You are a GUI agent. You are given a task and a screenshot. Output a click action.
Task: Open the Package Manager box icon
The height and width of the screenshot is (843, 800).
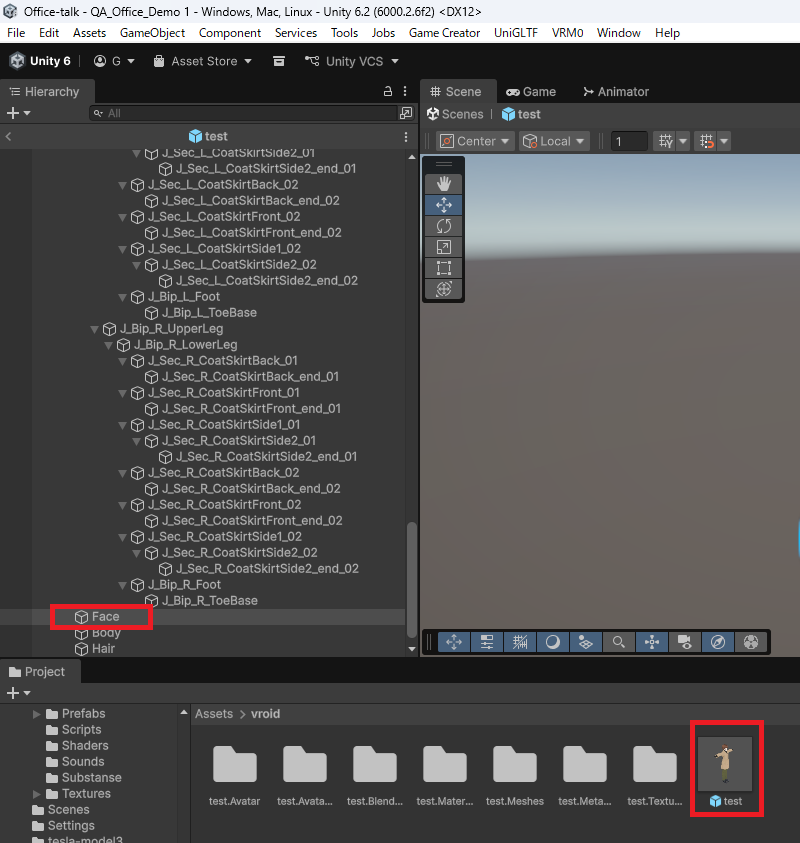pyautogui.click(x=279, y=61)
